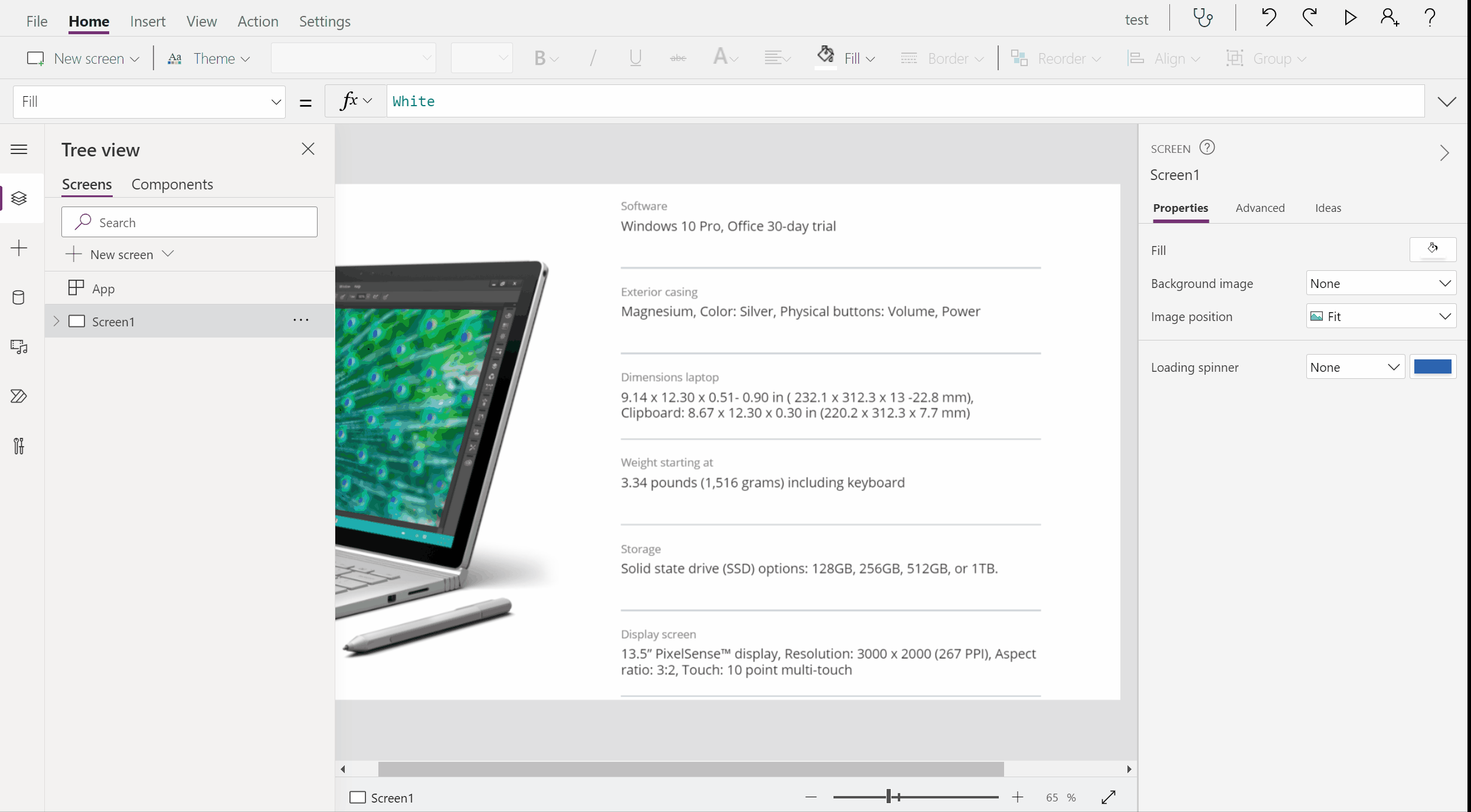Run the App checker stethoscope icon
This screenshot has height=812, width=1471.
(1203, 18)
